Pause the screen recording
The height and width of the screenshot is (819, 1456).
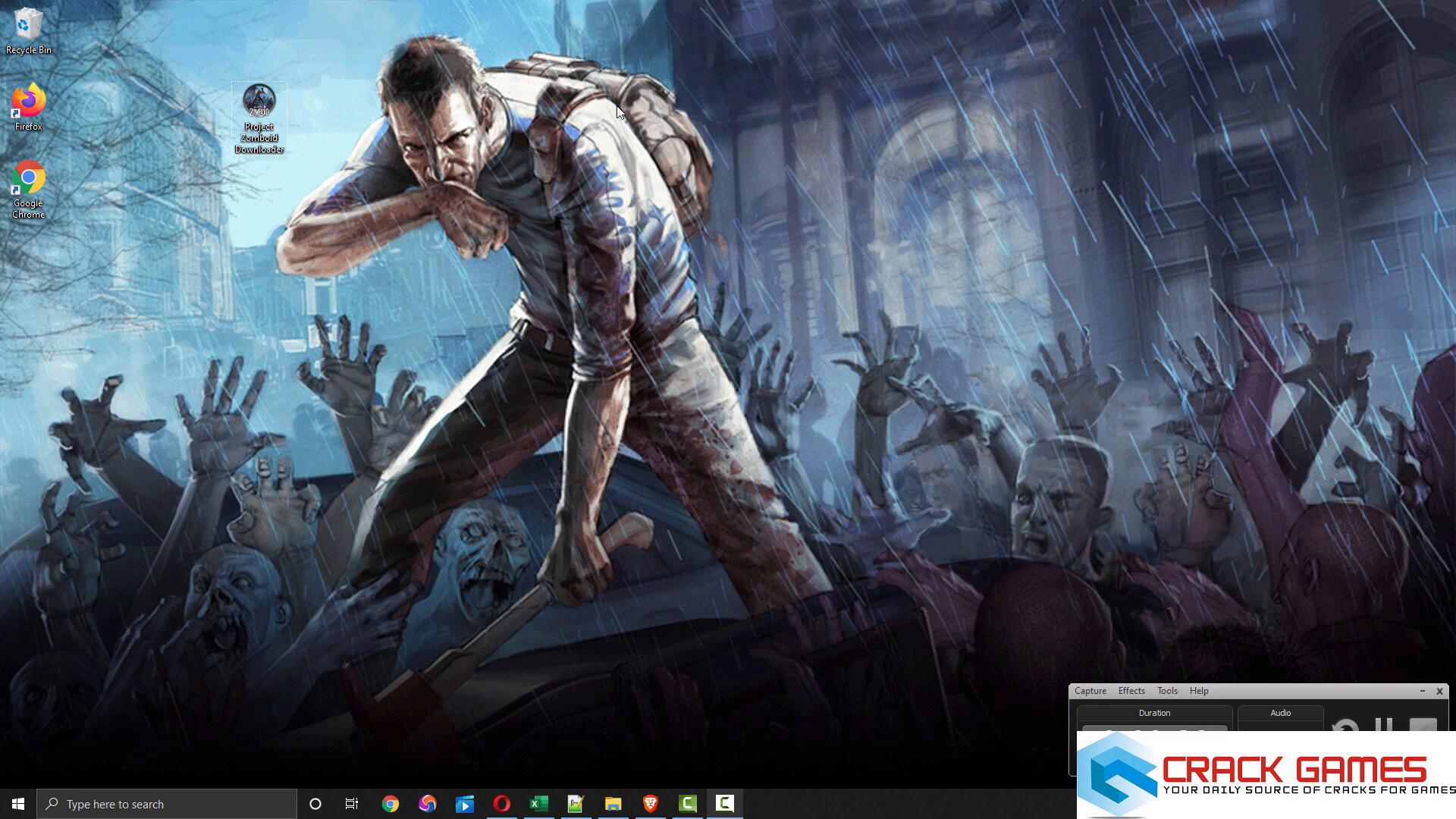pos(1383,726)
